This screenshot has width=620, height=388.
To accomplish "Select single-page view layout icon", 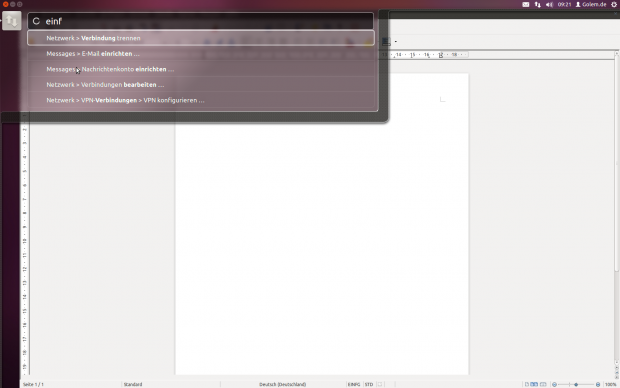I will (x=527, y=384).
